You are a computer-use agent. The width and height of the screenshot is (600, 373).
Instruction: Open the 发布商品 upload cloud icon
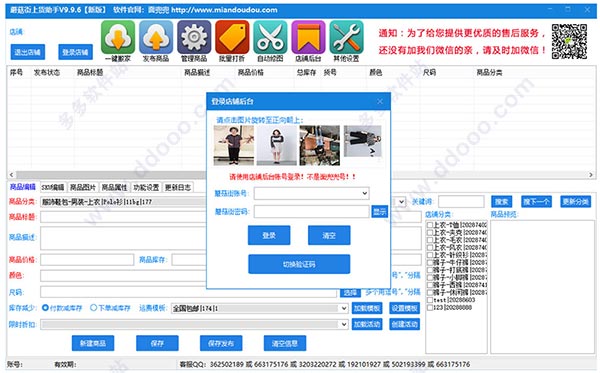(x=156, y=37)
